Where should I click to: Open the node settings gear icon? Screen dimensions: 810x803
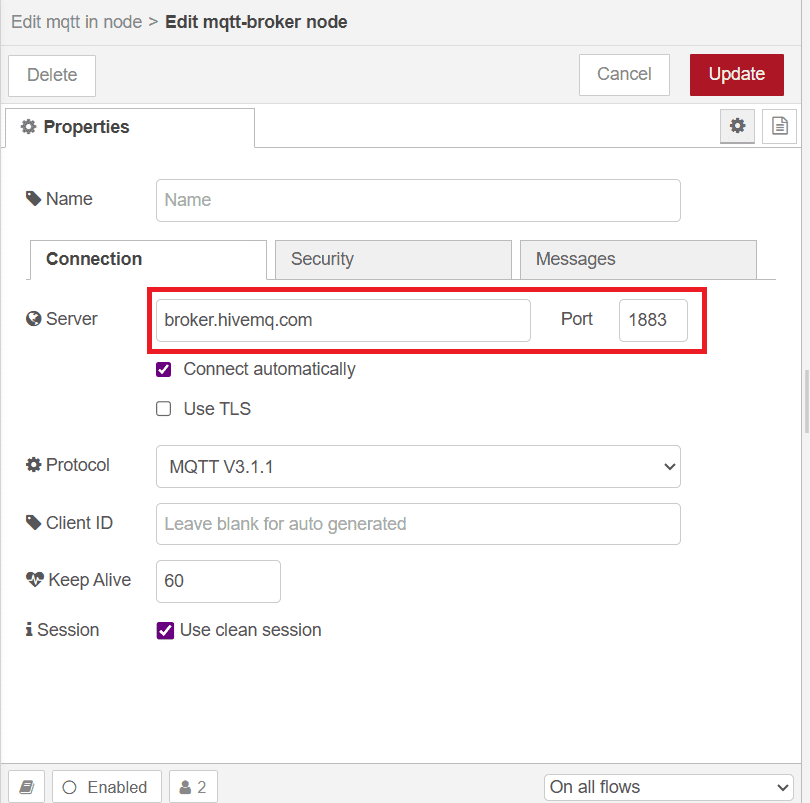737,126
